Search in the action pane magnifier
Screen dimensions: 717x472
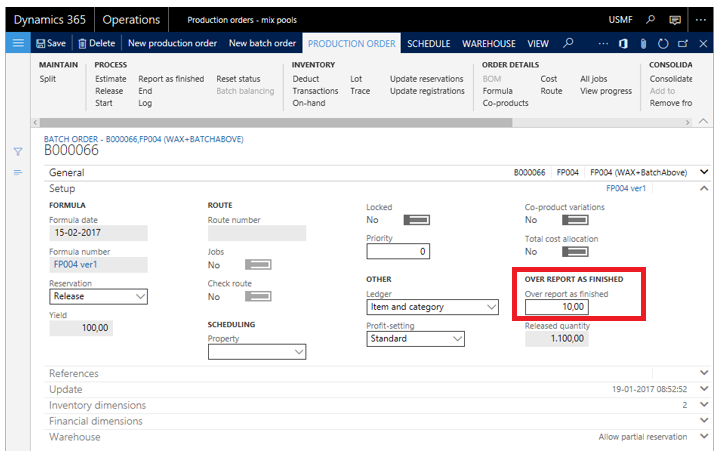(x=568, y=43)
